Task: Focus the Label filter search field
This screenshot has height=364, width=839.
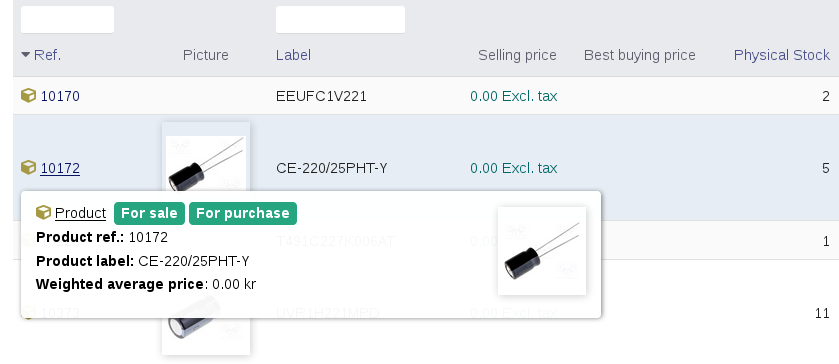Action: coord(340,20)
